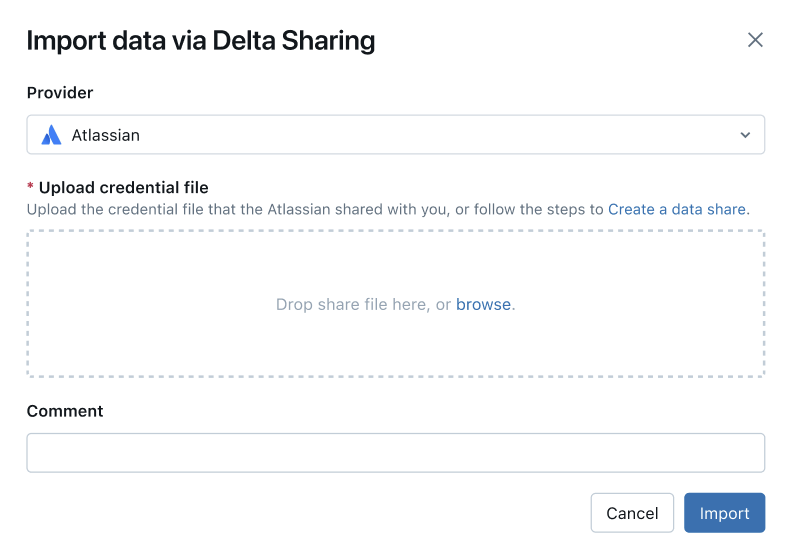Focus the Comment text field
This screenshot has height=560, width=792.
tap(396, 452)
